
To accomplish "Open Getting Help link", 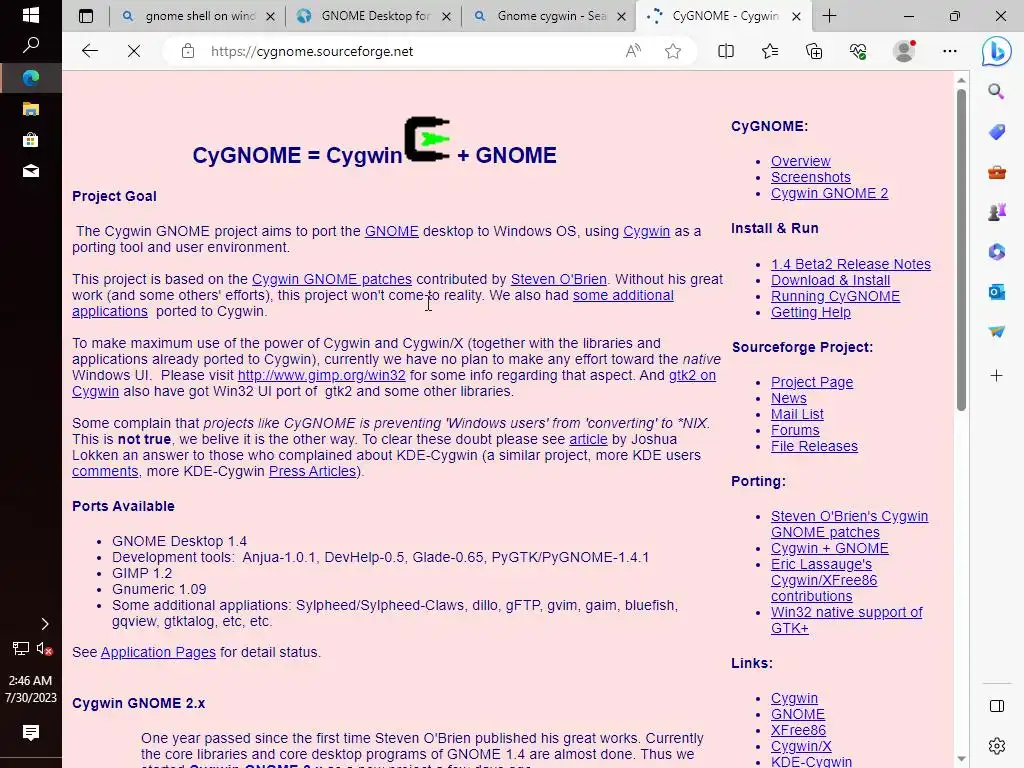I will click(810, 312).
